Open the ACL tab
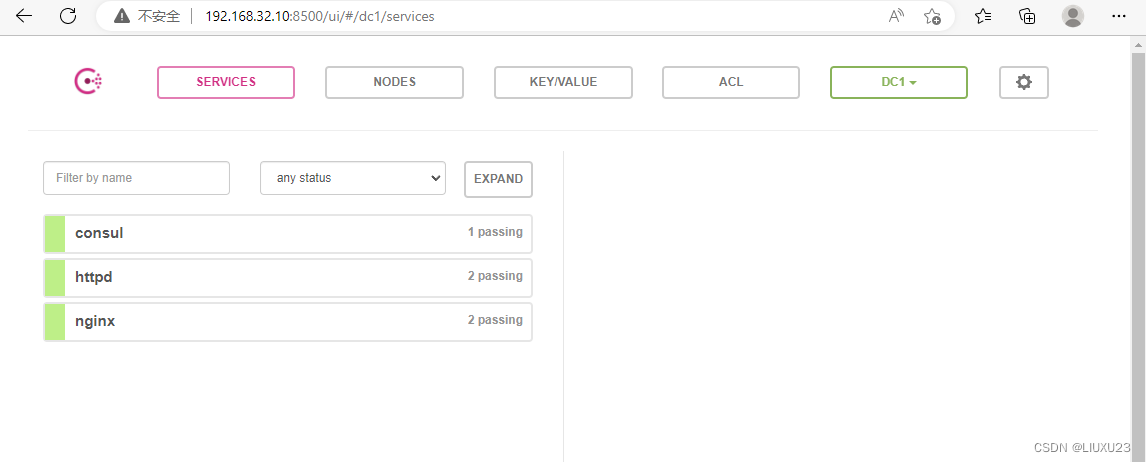This screenshot has width=1146, height=462. tap(731, 82)
